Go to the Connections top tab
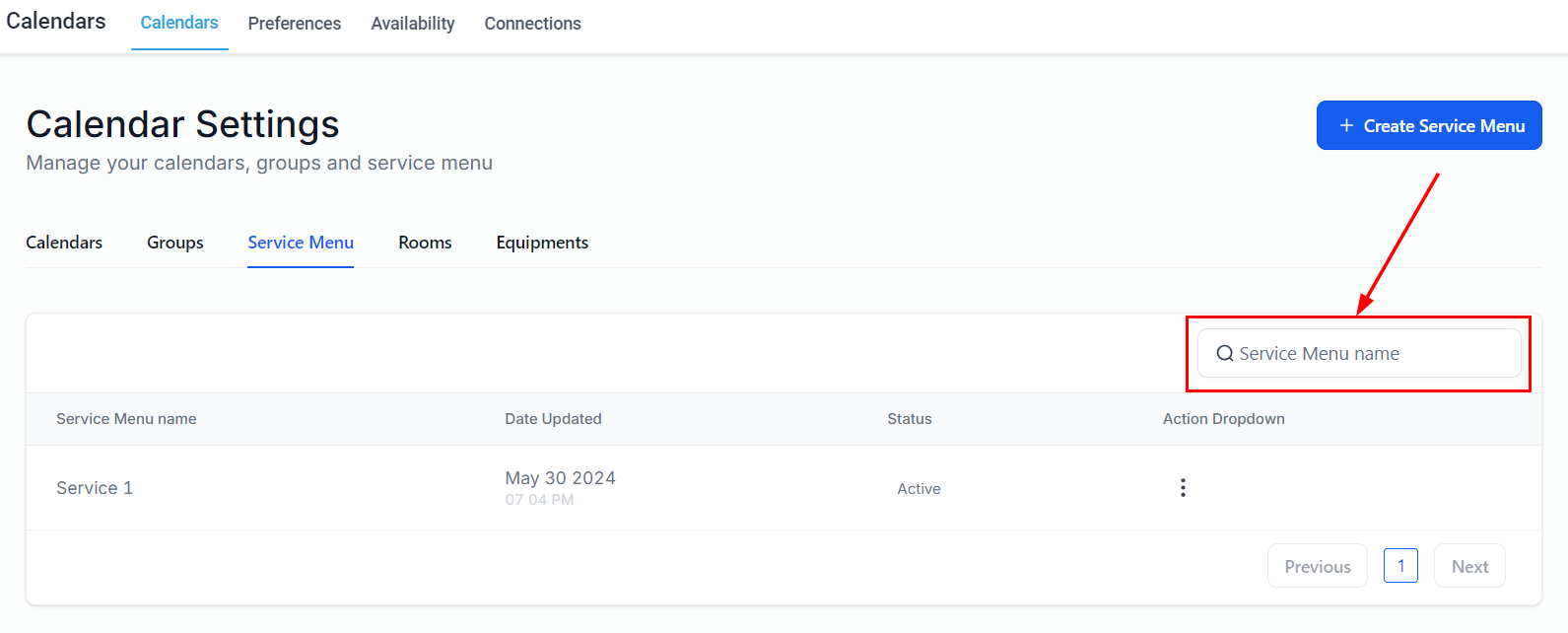Image resolution: width=1568 pixels, height=633 pixels. (x=532, y=24)
